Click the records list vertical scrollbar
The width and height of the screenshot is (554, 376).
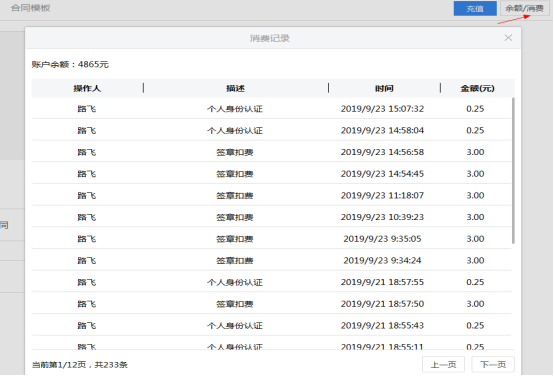[x=513, y=170]
